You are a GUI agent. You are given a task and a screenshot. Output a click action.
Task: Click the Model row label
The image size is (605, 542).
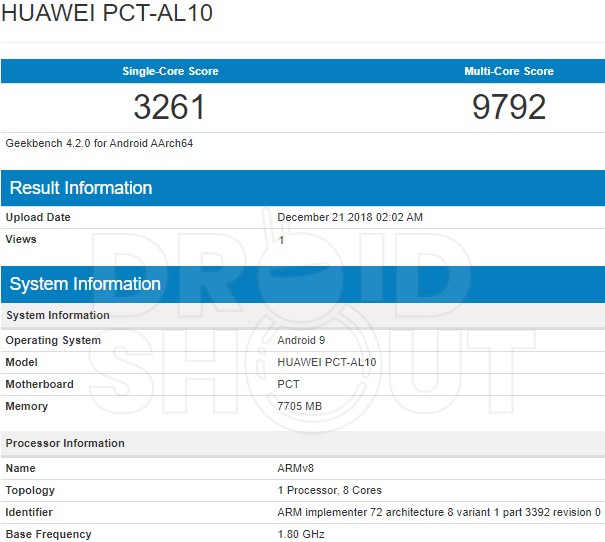point(21,362)
